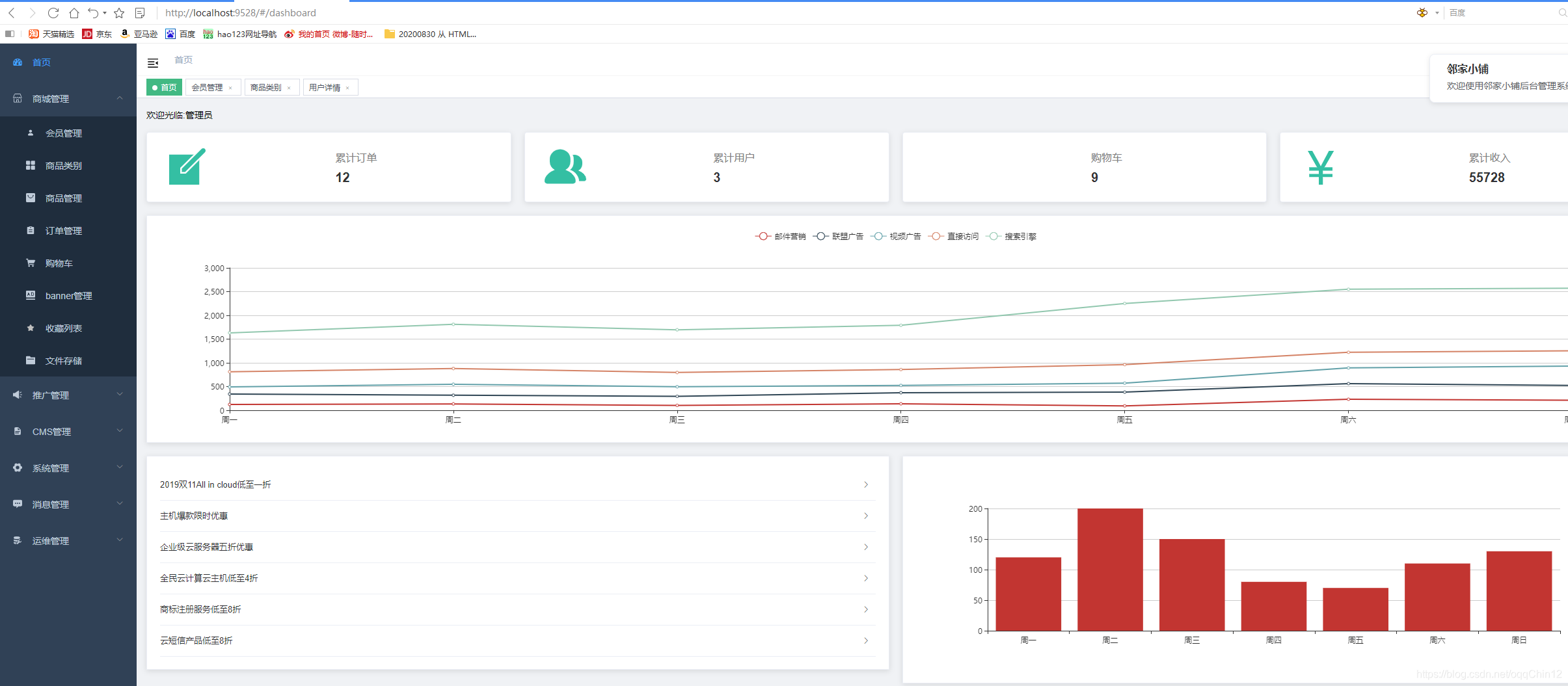Close the 会员管理 tag tab
1568x686 pixels.
click(230, 88)
